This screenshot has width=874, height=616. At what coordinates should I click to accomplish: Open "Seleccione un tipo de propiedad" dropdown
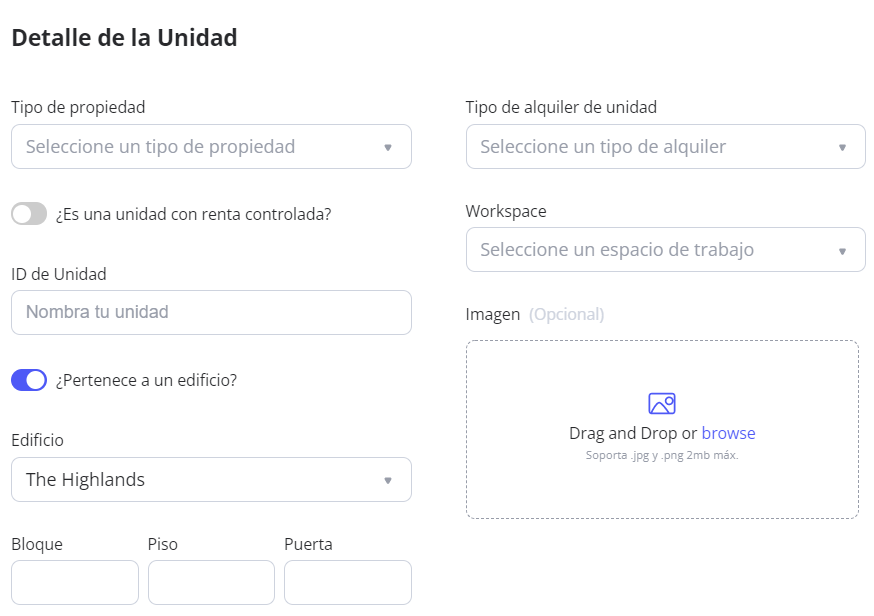click(200, 147)
